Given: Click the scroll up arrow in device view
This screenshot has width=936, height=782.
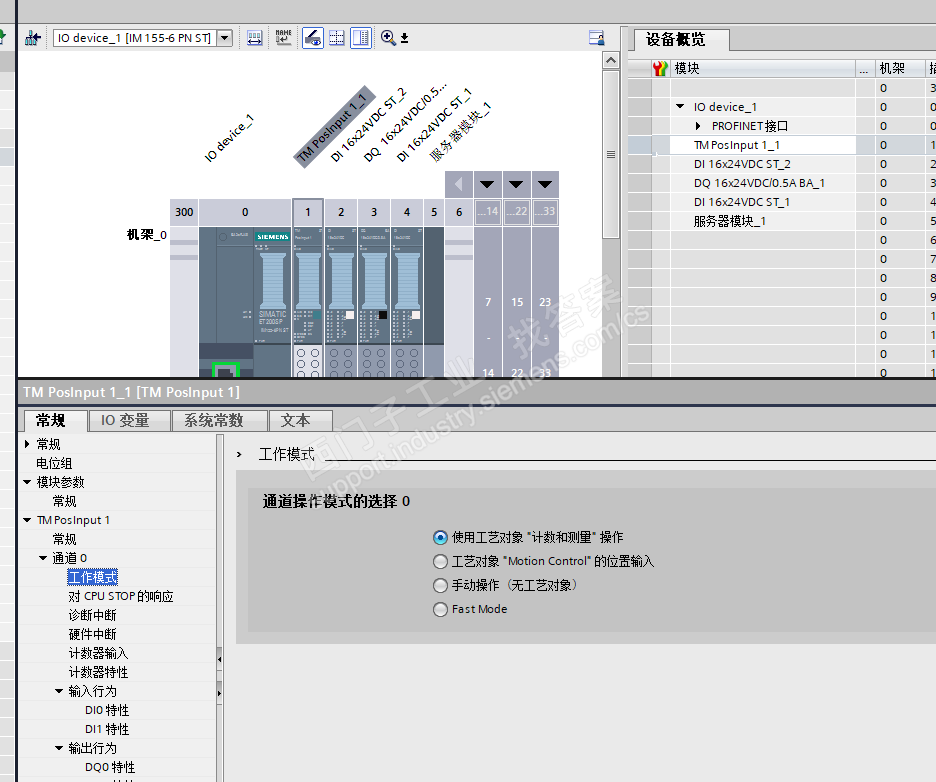Looking at the screenshot, I should point(611,60).
